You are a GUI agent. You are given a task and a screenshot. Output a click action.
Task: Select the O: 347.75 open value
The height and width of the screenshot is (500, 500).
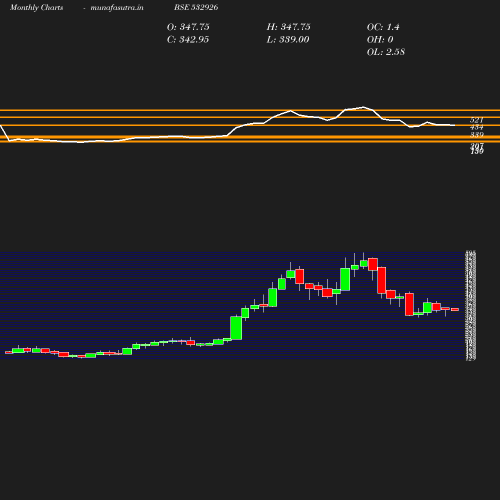pyautogui.click(x=188, y=27)
